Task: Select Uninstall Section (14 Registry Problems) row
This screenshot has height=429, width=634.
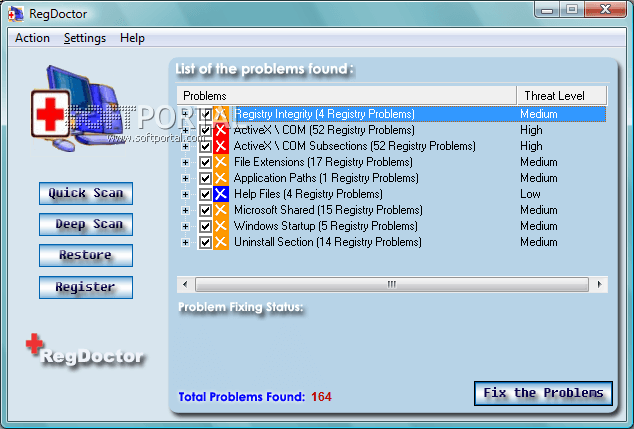Action: (328, 242)
